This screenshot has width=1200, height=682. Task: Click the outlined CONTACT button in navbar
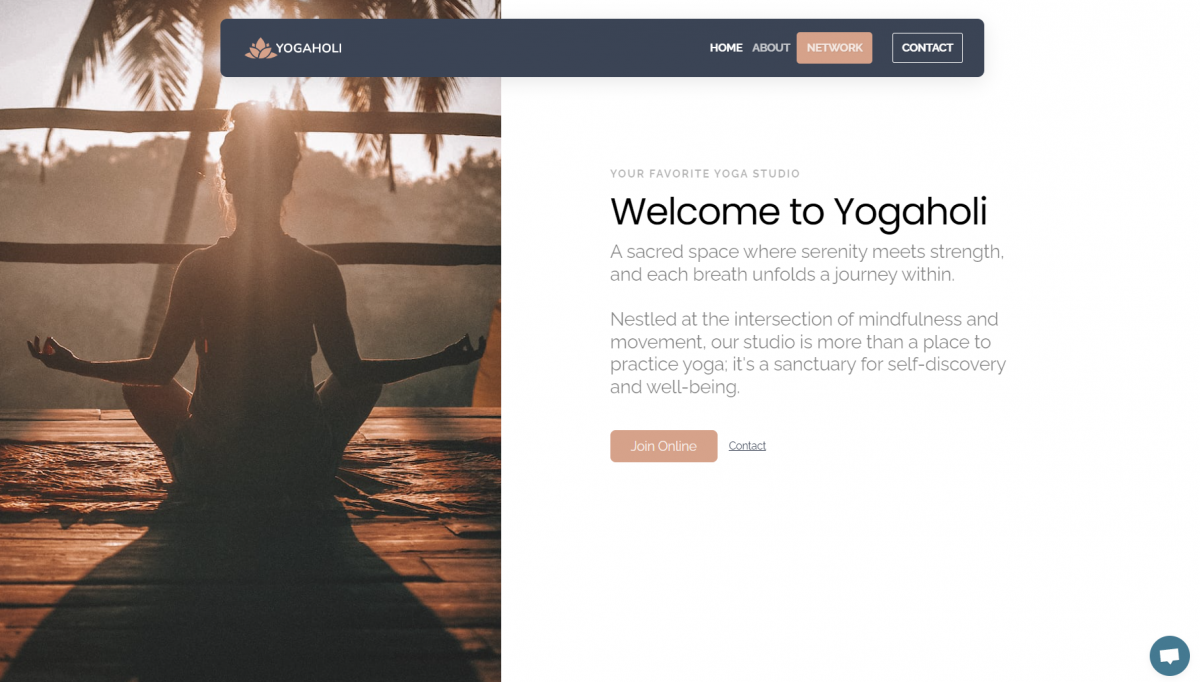(x=927, y=48)
